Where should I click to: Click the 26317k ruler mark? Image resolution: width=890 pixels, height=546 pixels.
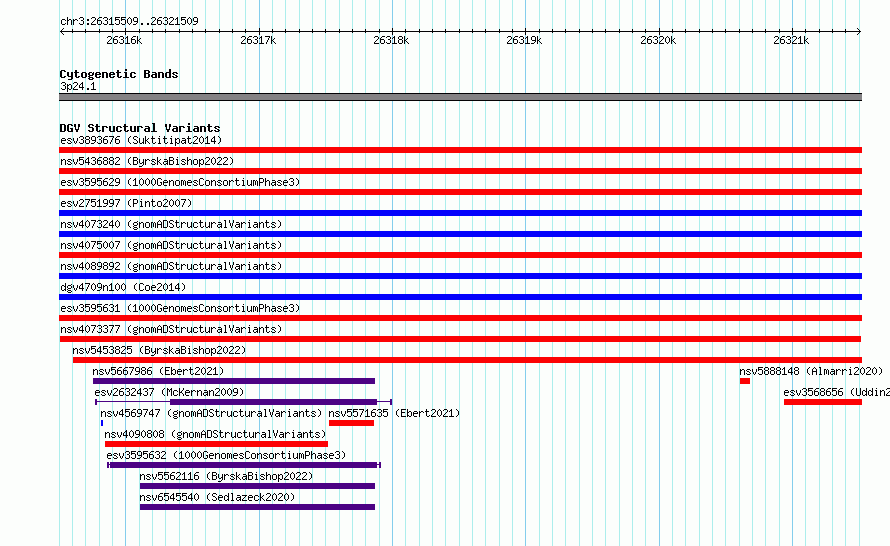point(258,40)
